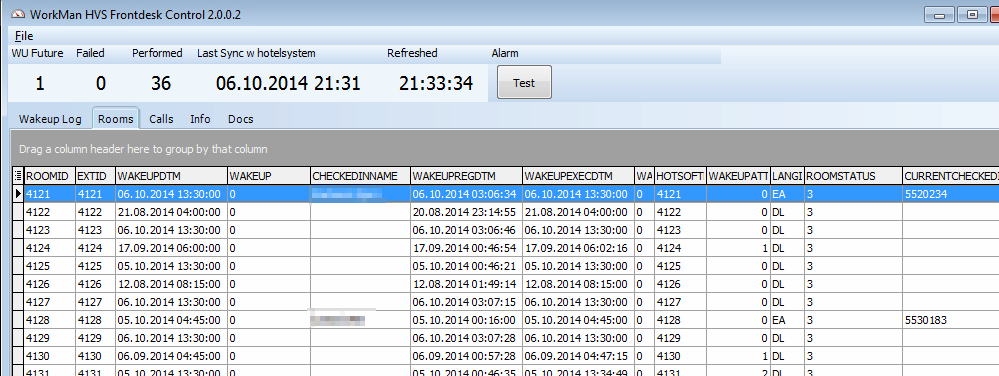999x376 pixels.
Task: Minimize the WorkMan window
Action: (938, 15)
